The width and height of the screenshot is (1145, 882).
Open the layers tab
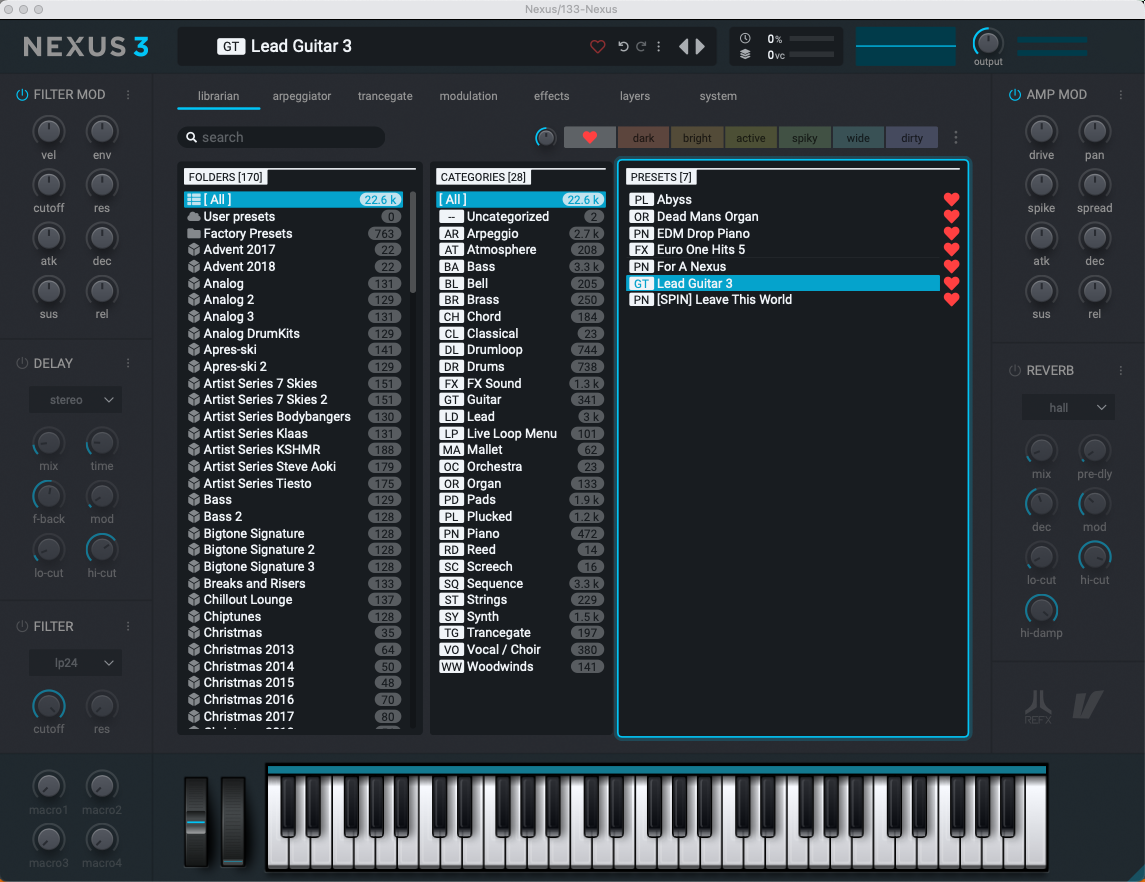pyautogui.click(x=635, y=96)
